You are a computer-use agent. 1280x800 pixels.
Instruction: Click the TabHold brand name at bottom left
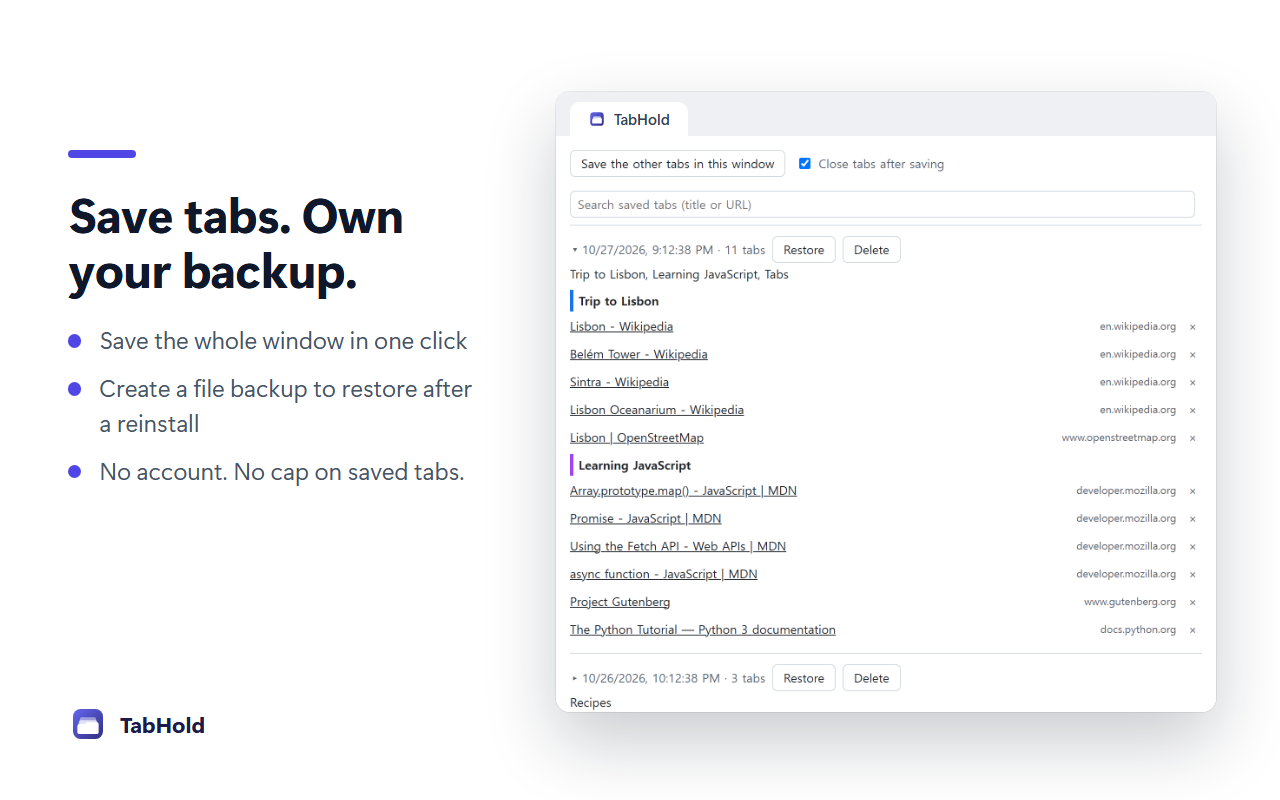click(162, 726)
